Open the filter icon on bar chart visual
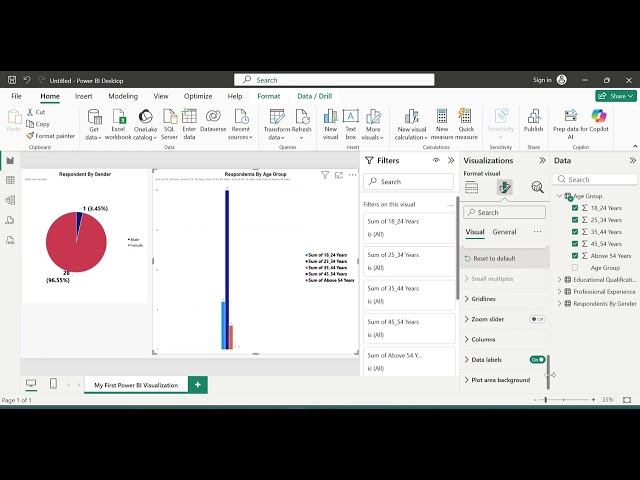Screen dimensions: 640x480 (x=325, y=175)
